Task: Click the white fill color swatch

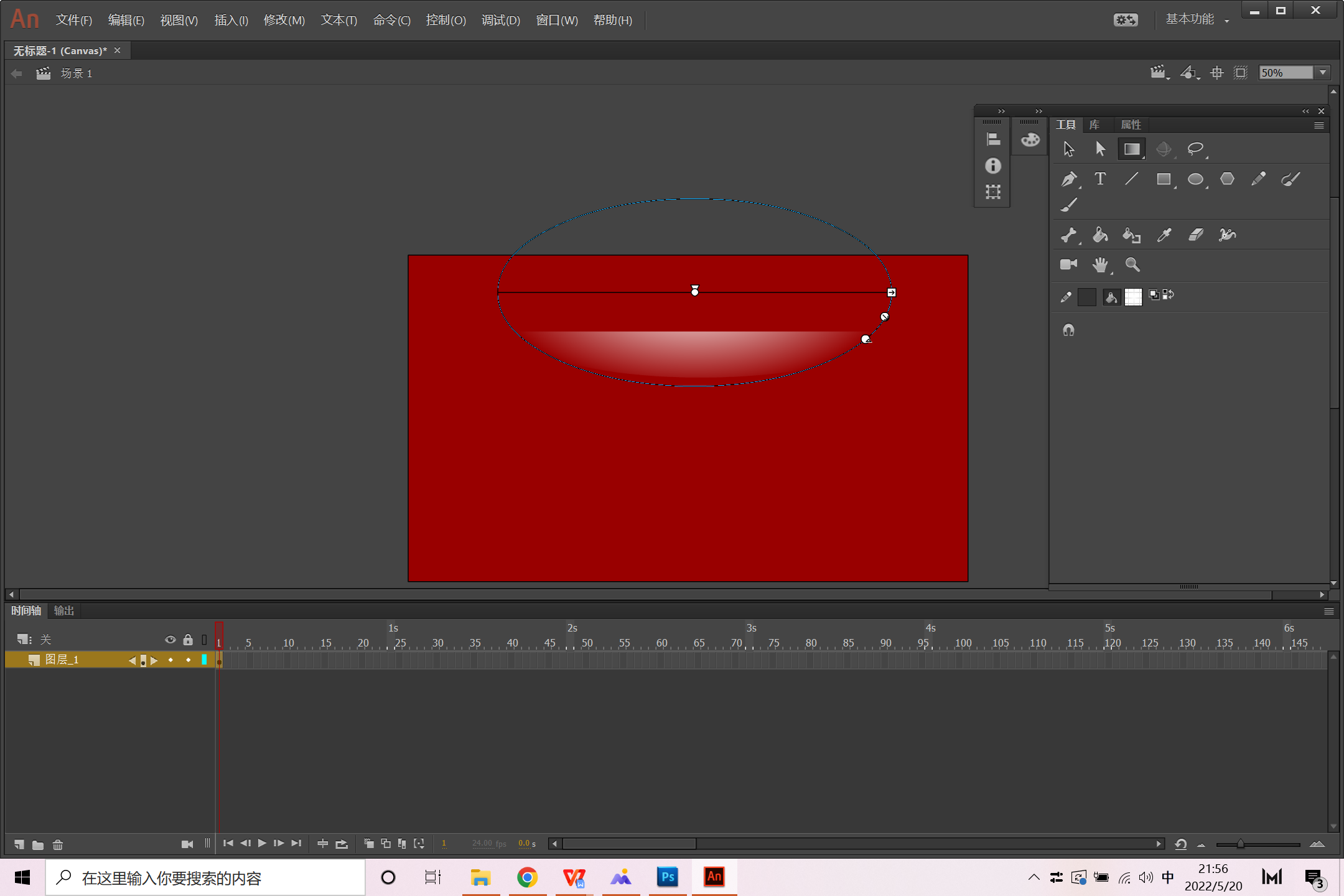Action: [1133, 297]
